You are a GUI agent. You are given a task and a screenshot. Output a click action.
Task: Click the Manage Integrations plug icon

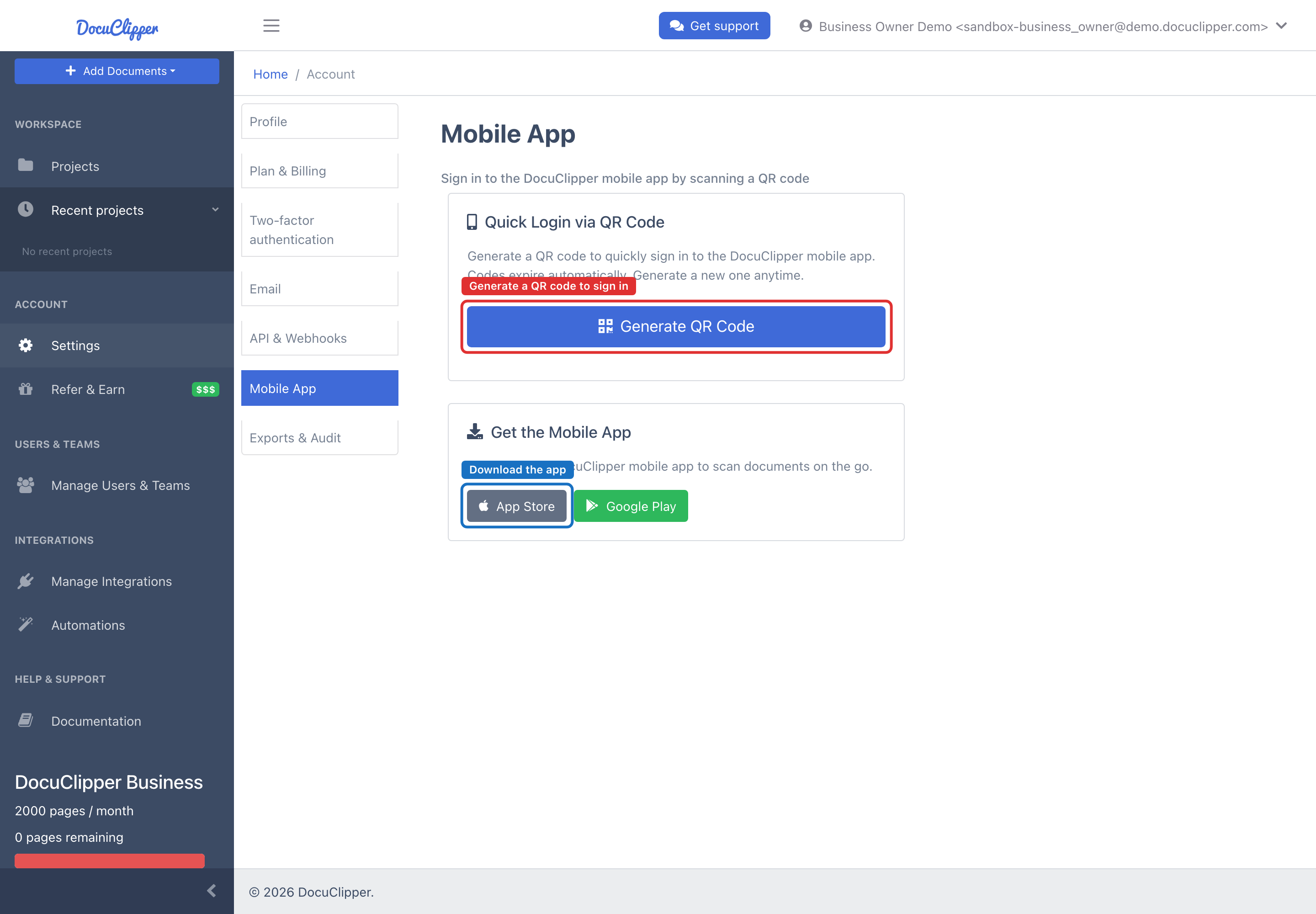coord(25,581)
